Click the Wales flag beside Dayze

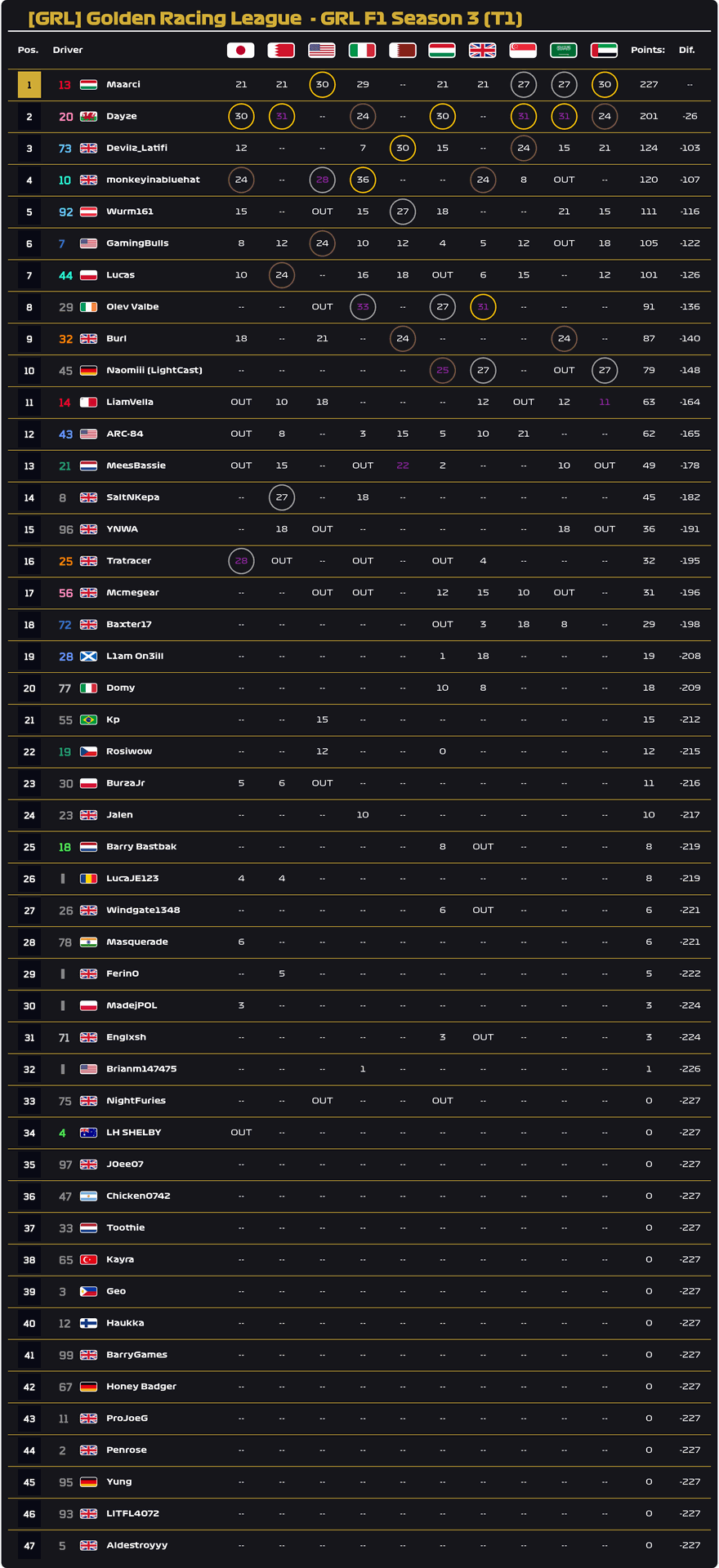click(88, 117)
